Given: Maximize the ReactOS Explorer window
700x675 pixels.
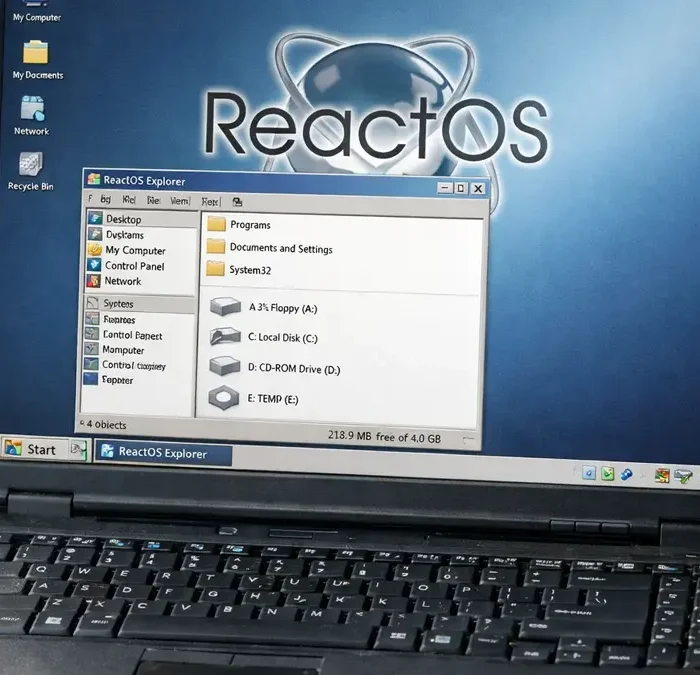Looking at the screenshot, I should (x=461, y=188).
